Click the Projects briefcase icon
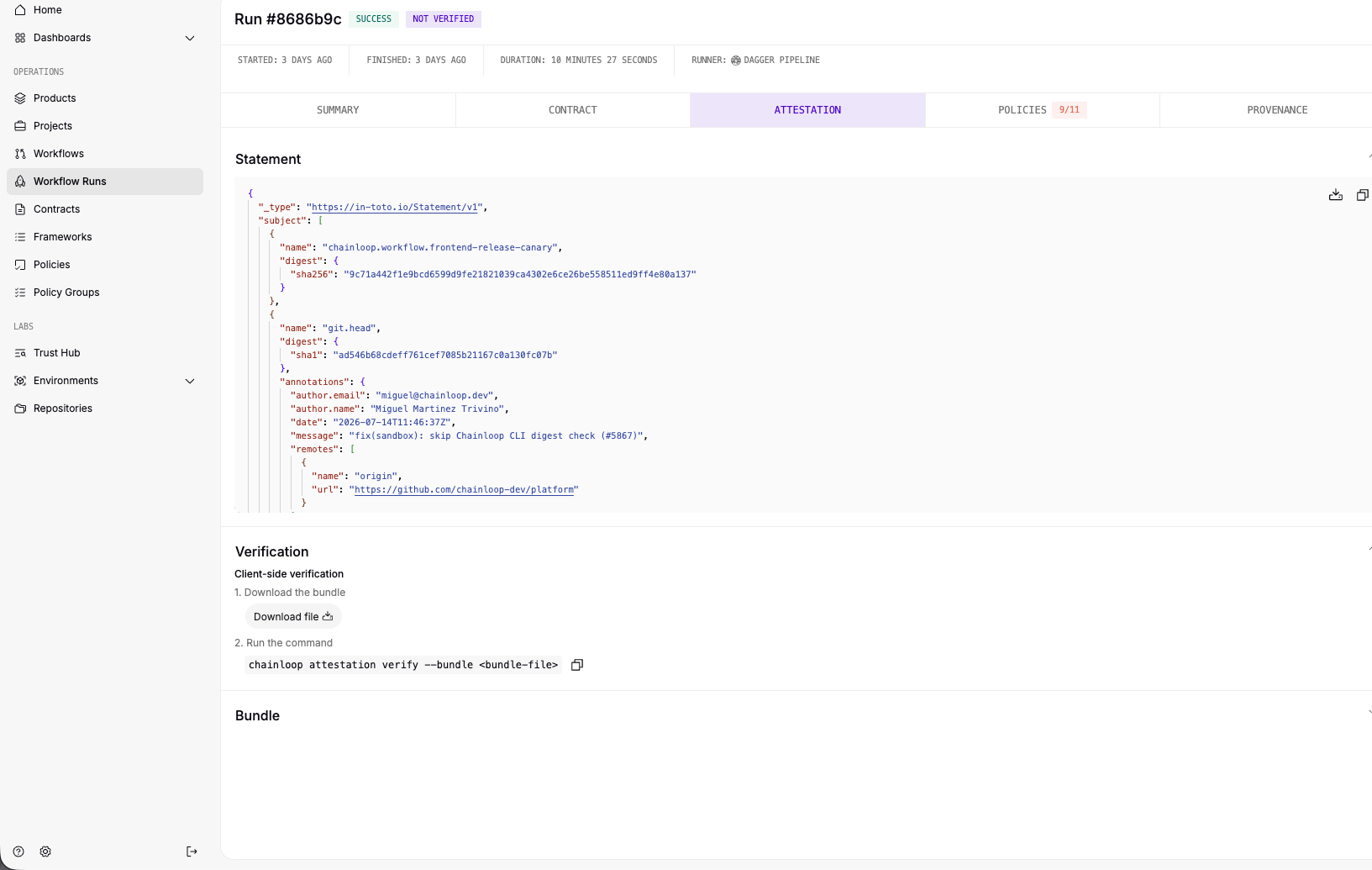 pyautogui.click(x=20, y=126)
